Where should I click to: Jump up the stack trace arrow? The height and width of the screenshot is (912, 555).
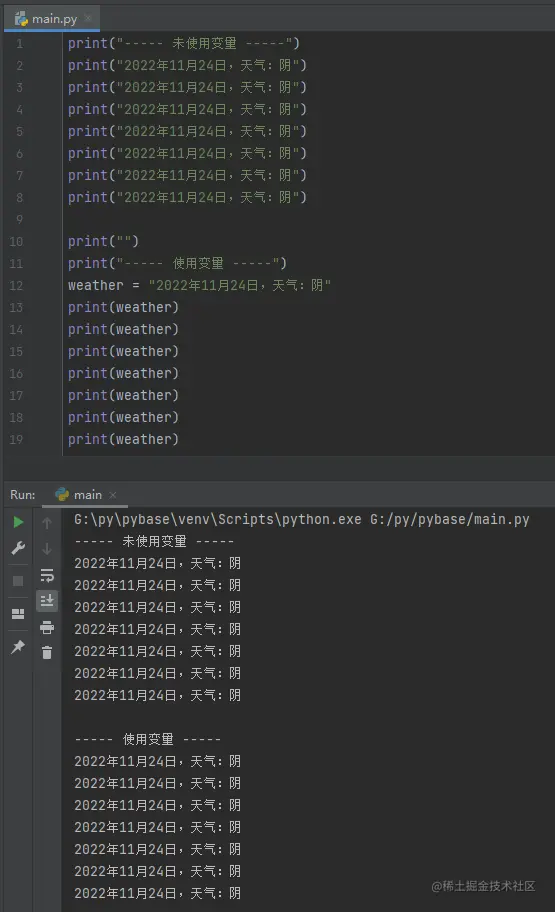pyautogui.click(x=47, y=523)
